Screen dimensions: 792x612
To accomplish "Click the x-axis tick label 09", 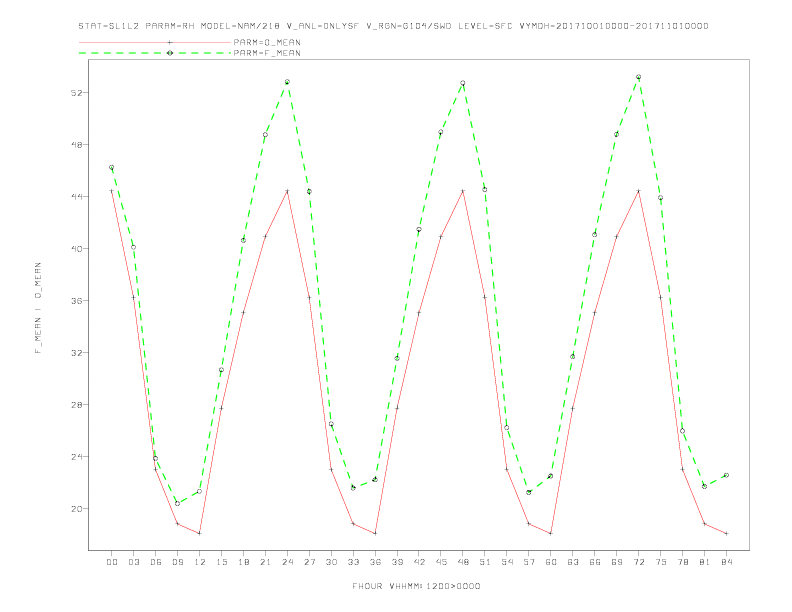I will pyautogui.click(x=177, y=562).
